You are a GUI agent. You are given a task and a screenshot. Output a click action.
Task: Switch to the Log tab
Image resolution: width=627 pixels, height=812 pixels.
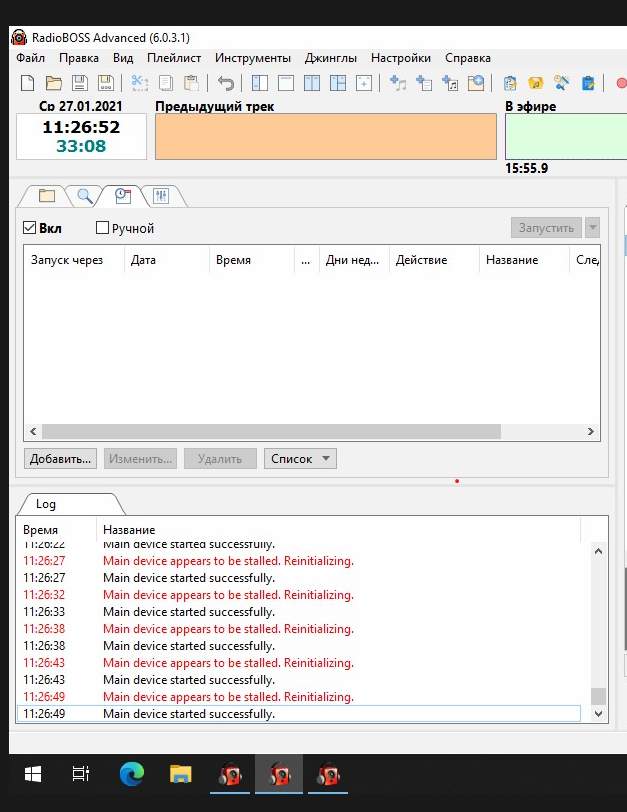point(46,504)
